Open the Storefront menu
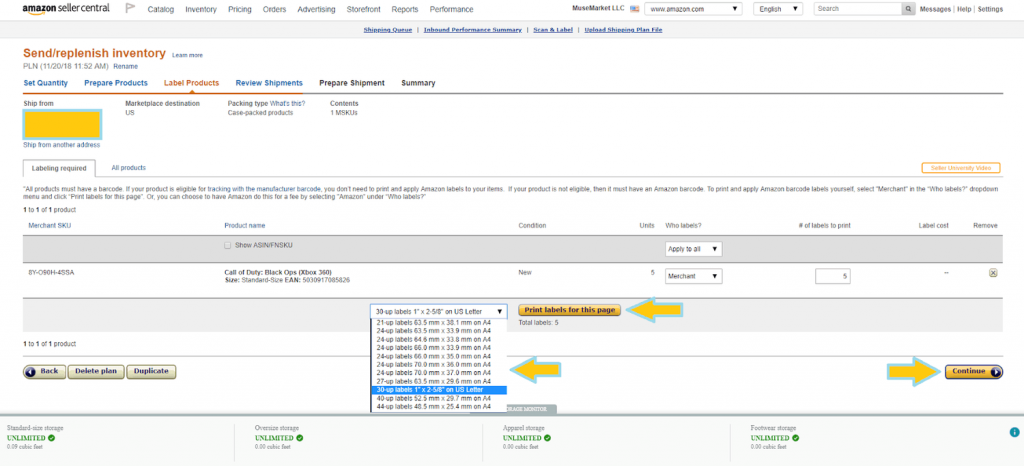 (x=363, y=10)
